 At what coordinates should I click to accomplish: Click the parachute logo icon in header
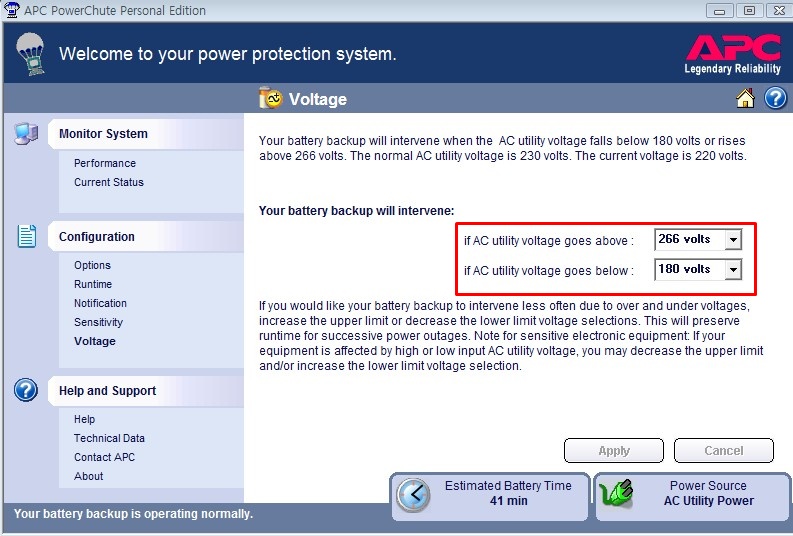[30, 54]
